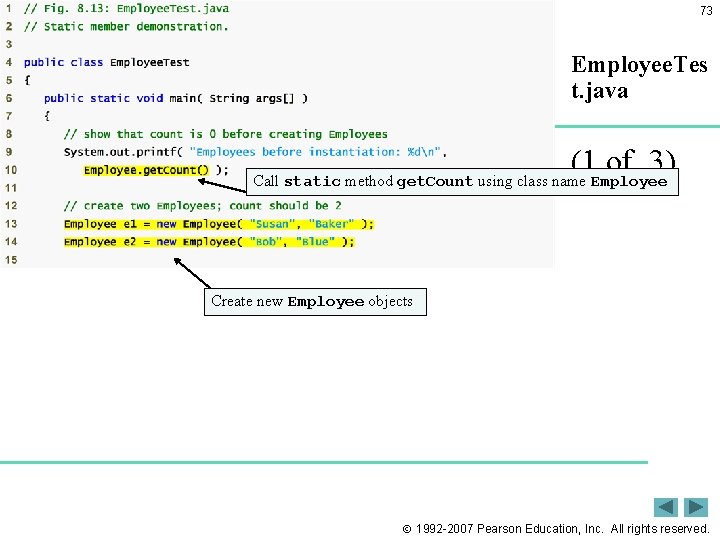Select the slide number 73
Viewport: 720px width, 540px height.
point(706,11)
